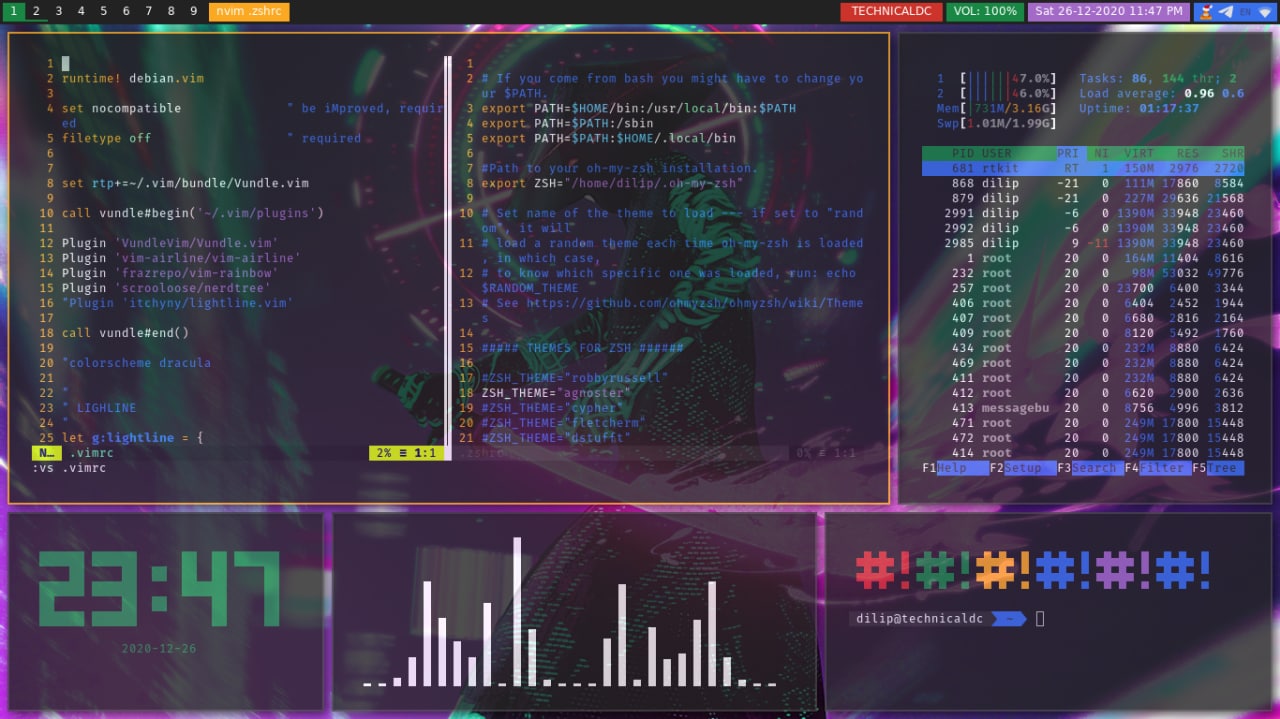The image size is (1280, 719).
Task: Click the 'nvim .zshrc' window title
Action: pos(249,12)
